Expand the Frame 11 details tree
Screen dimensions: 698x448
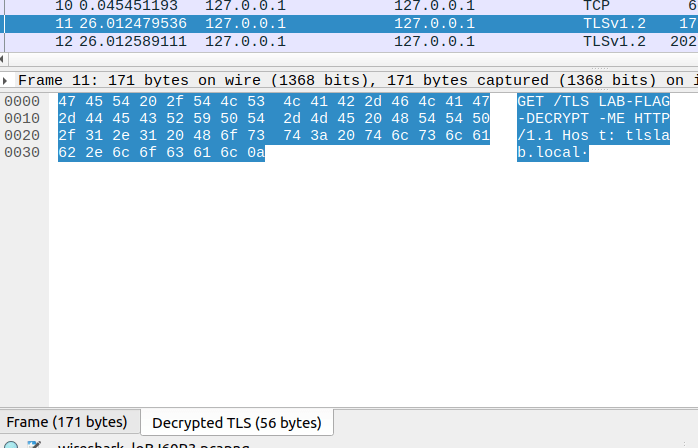(5, 81)
